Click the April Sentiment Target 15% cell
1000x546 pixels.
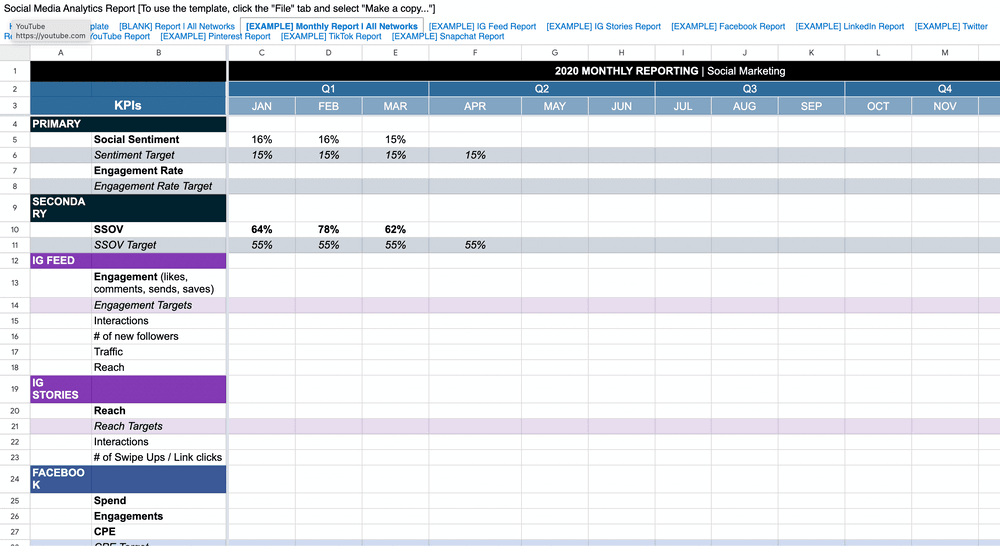pos(475,155)
